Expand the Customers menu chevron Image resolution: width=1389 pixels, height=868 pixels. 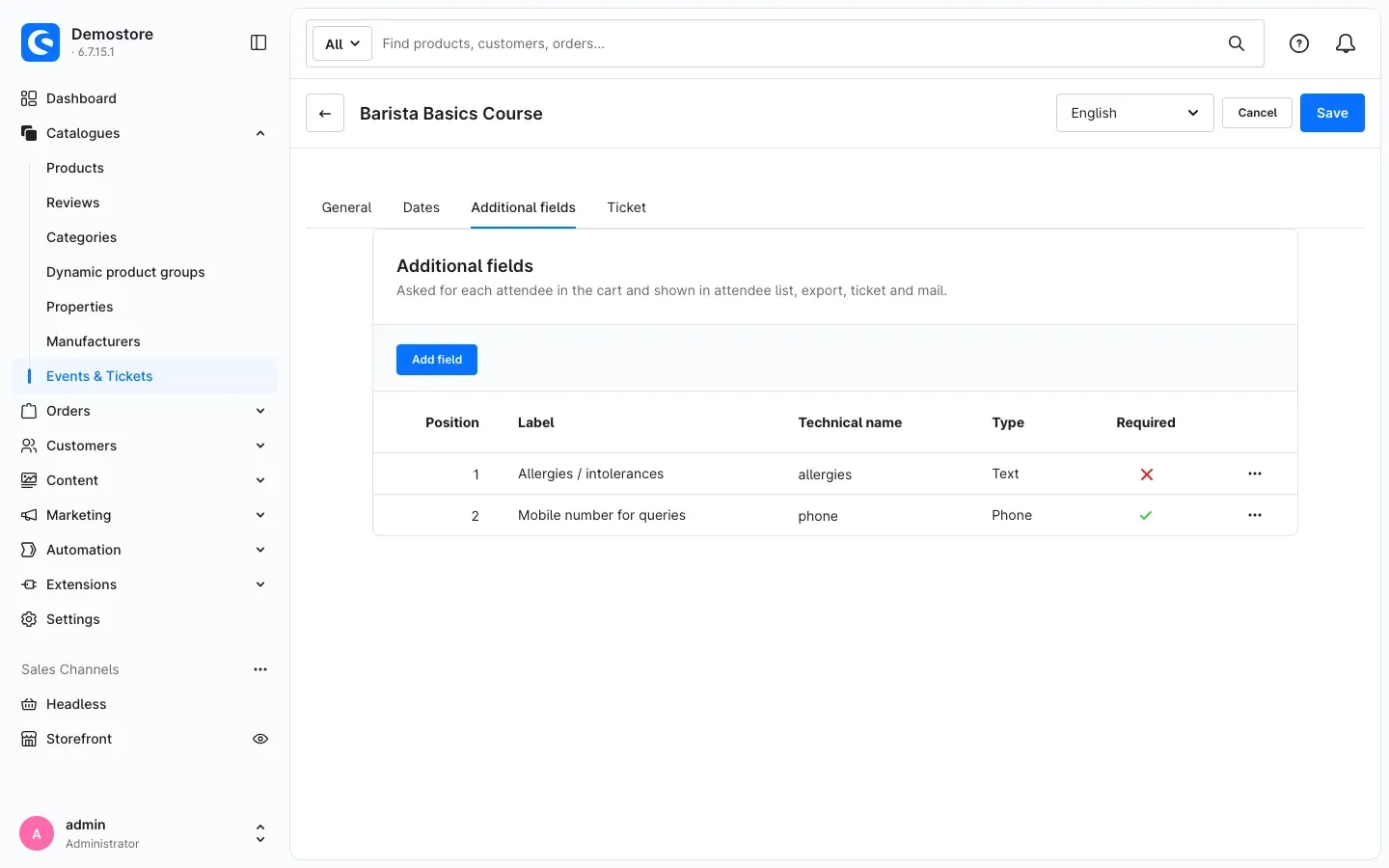(x=260, y=446)
